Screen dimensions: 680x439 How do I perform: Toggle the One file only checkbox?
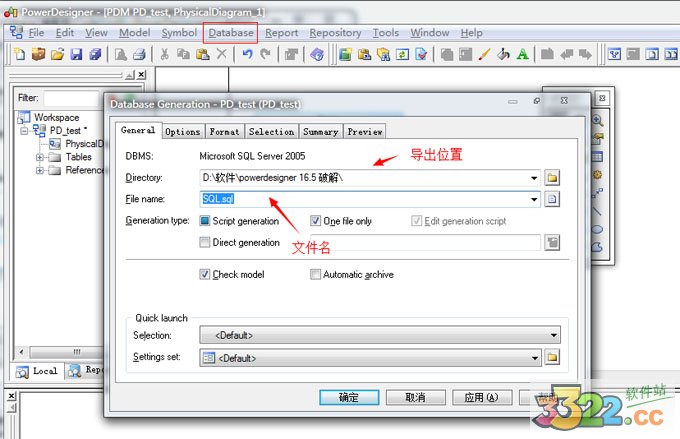(315, 221)
